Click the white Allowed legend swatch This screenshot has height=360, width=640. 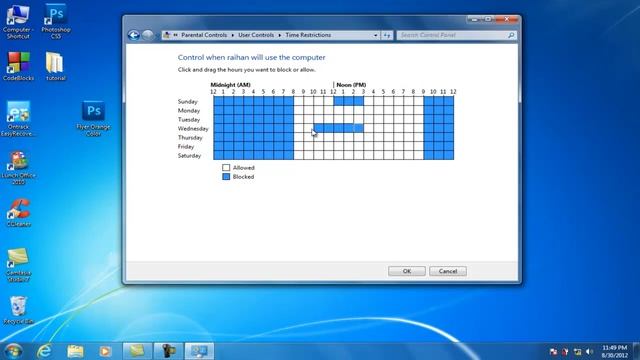226,168
